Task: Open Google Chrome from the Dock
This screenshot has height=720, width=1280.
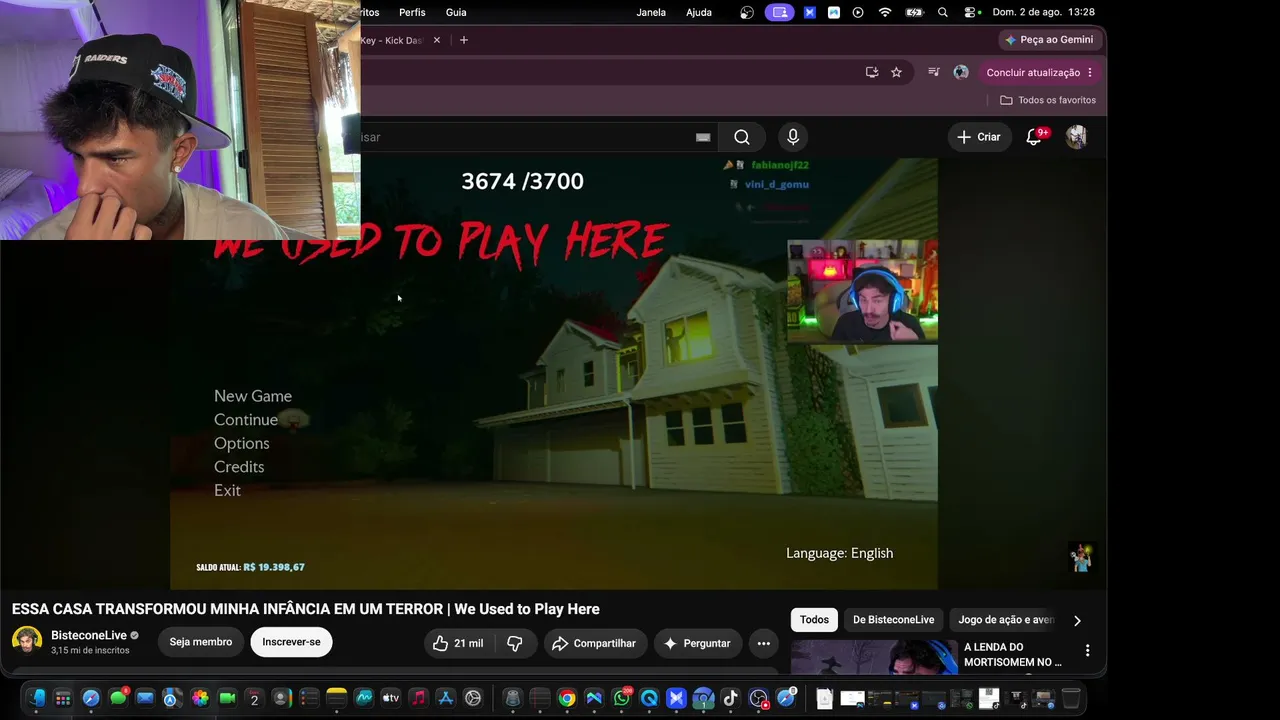Action: [x=567, y=698]
